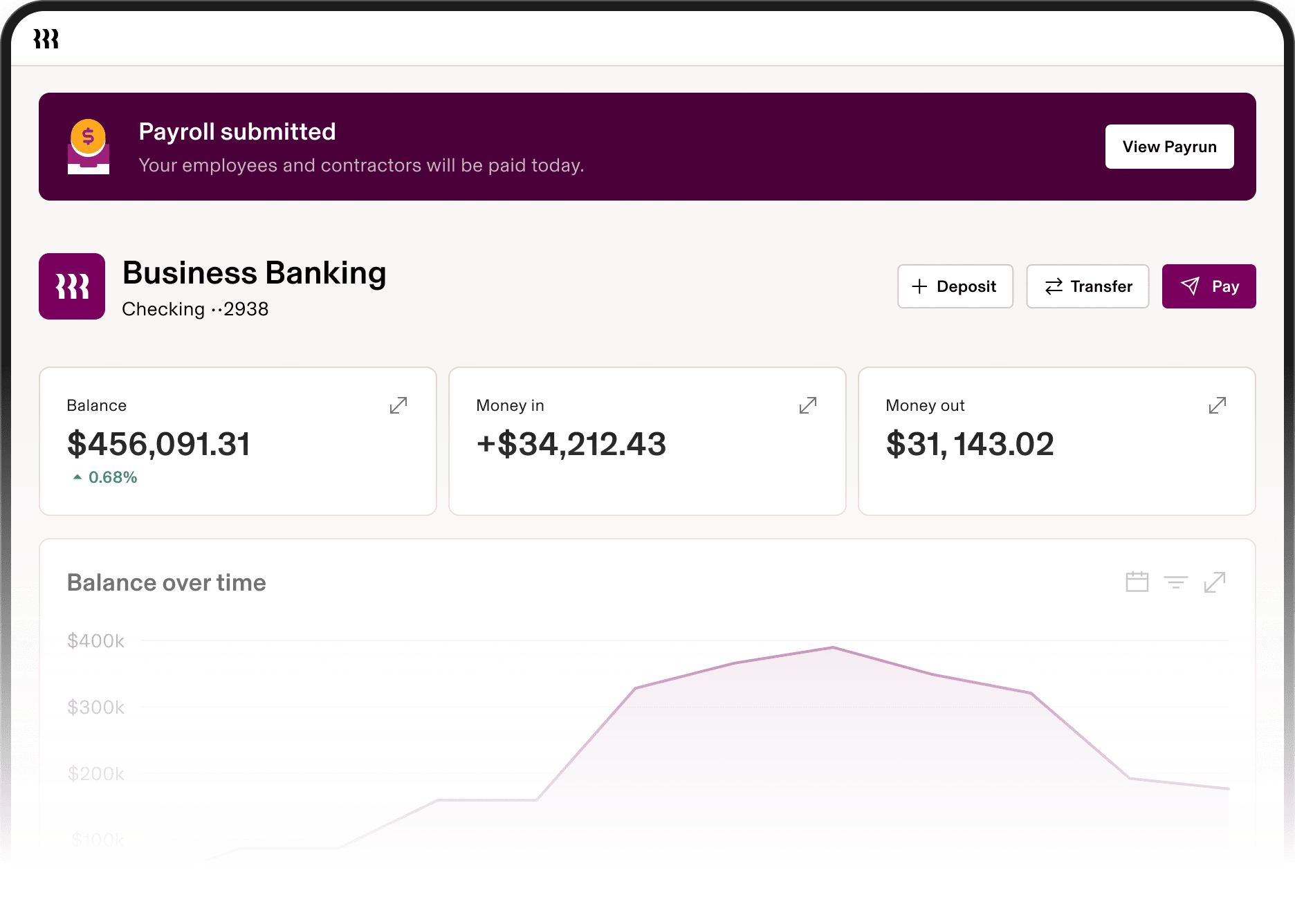Viewport: 1295px width, 924px height.
Task: Click the $31,143.02 money out amount
Action: (970, 444)
